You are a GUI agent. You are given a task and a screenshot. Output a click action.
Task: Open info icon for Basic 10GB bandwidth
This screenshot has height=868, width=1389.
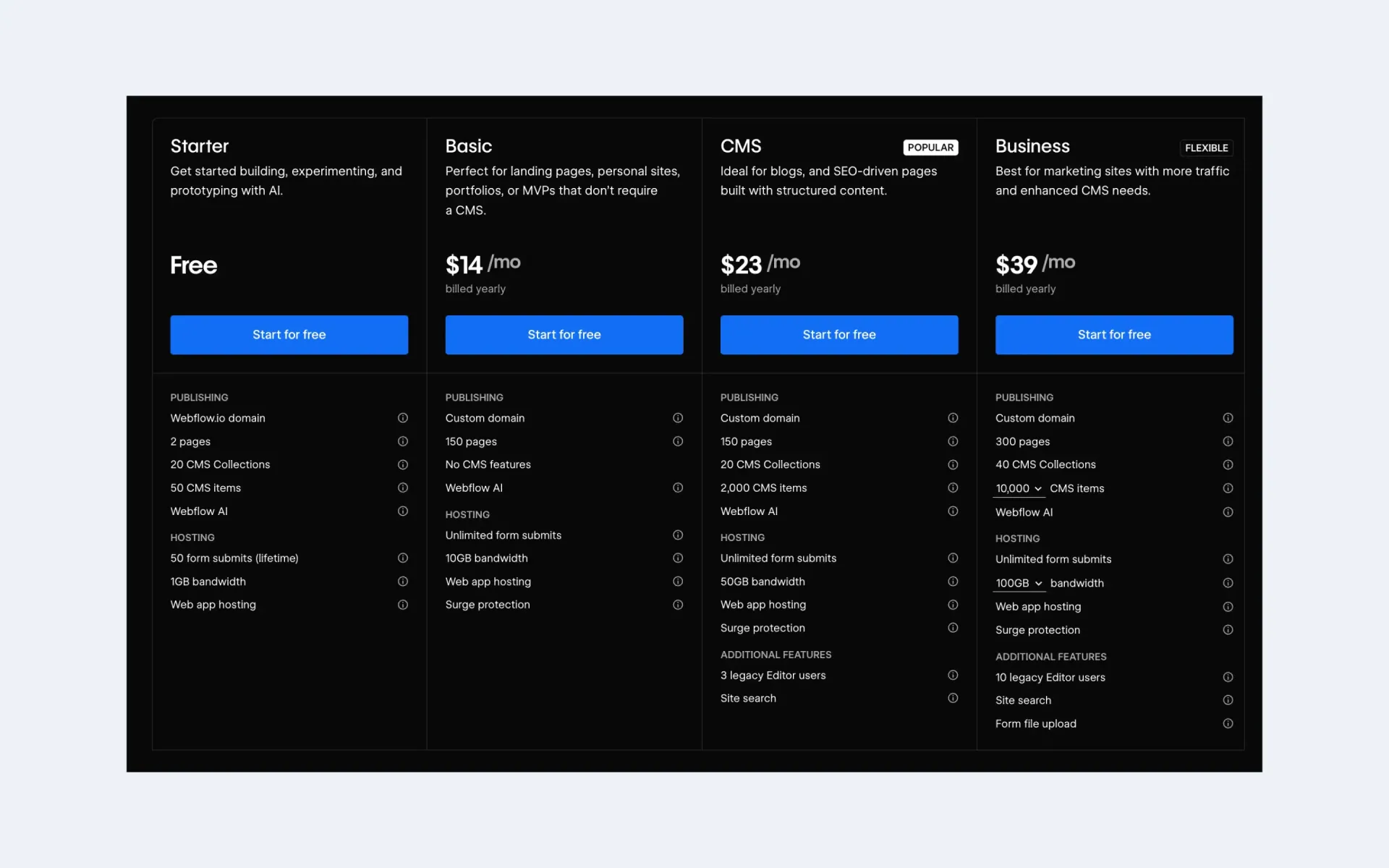[678, 558]
